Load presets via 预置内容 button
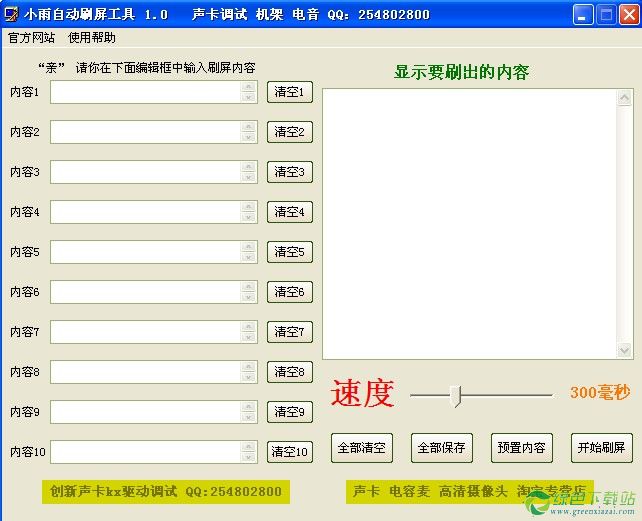This screenshot has height=521, width=642. (x=521, y=448)
